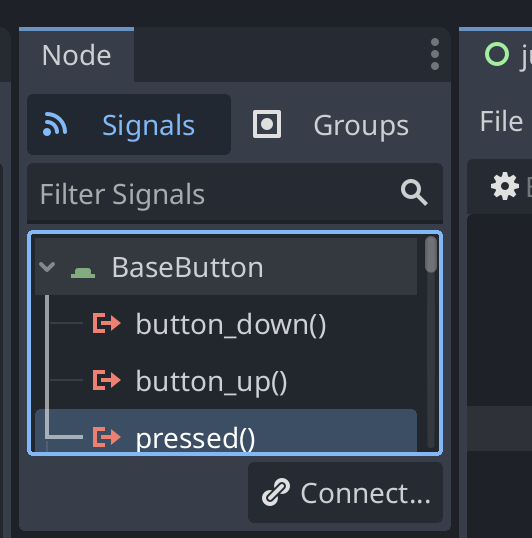
Task: Click the green circle scene tab icon
Action: pos(497,54)
